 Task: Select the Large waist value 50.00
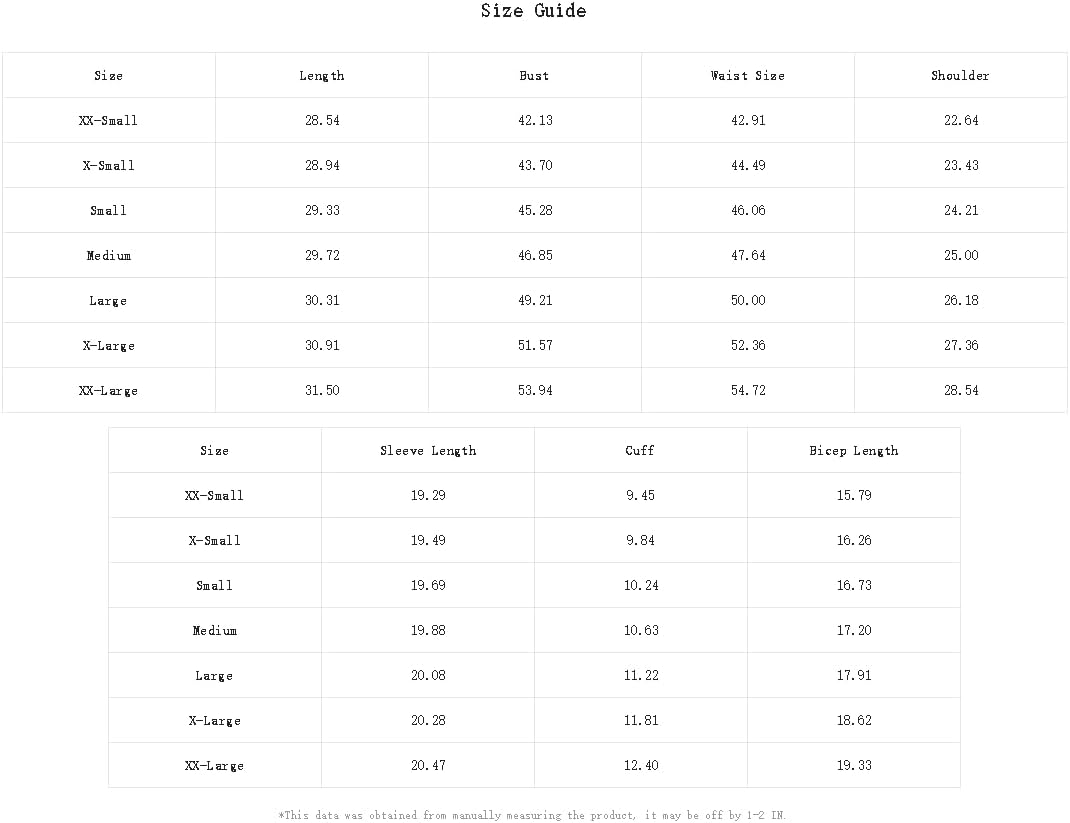click(x=748, y=301)
